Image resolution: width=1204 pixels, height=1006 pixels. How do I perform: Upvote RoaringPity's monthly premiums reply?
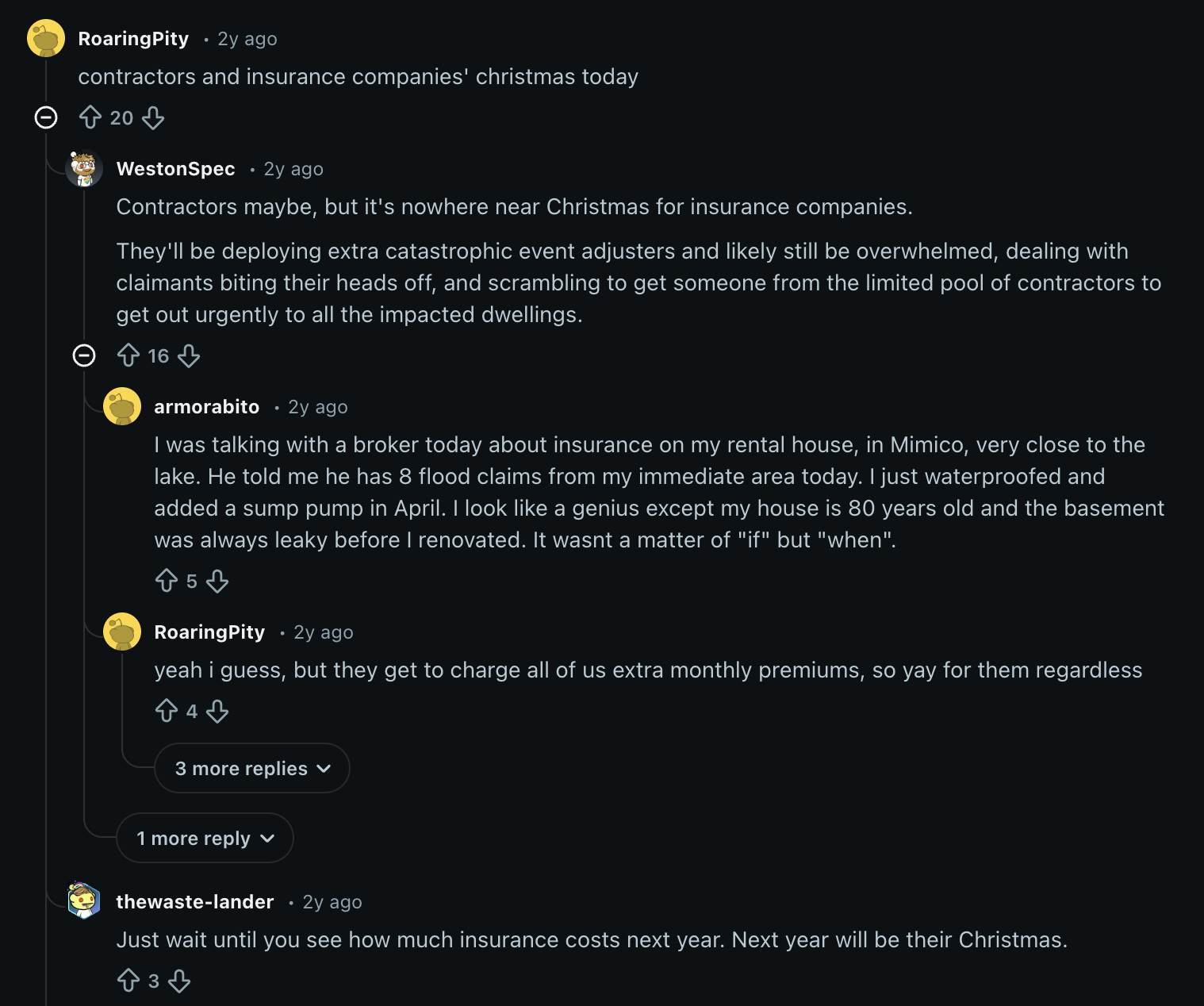(x=167, y=711)
